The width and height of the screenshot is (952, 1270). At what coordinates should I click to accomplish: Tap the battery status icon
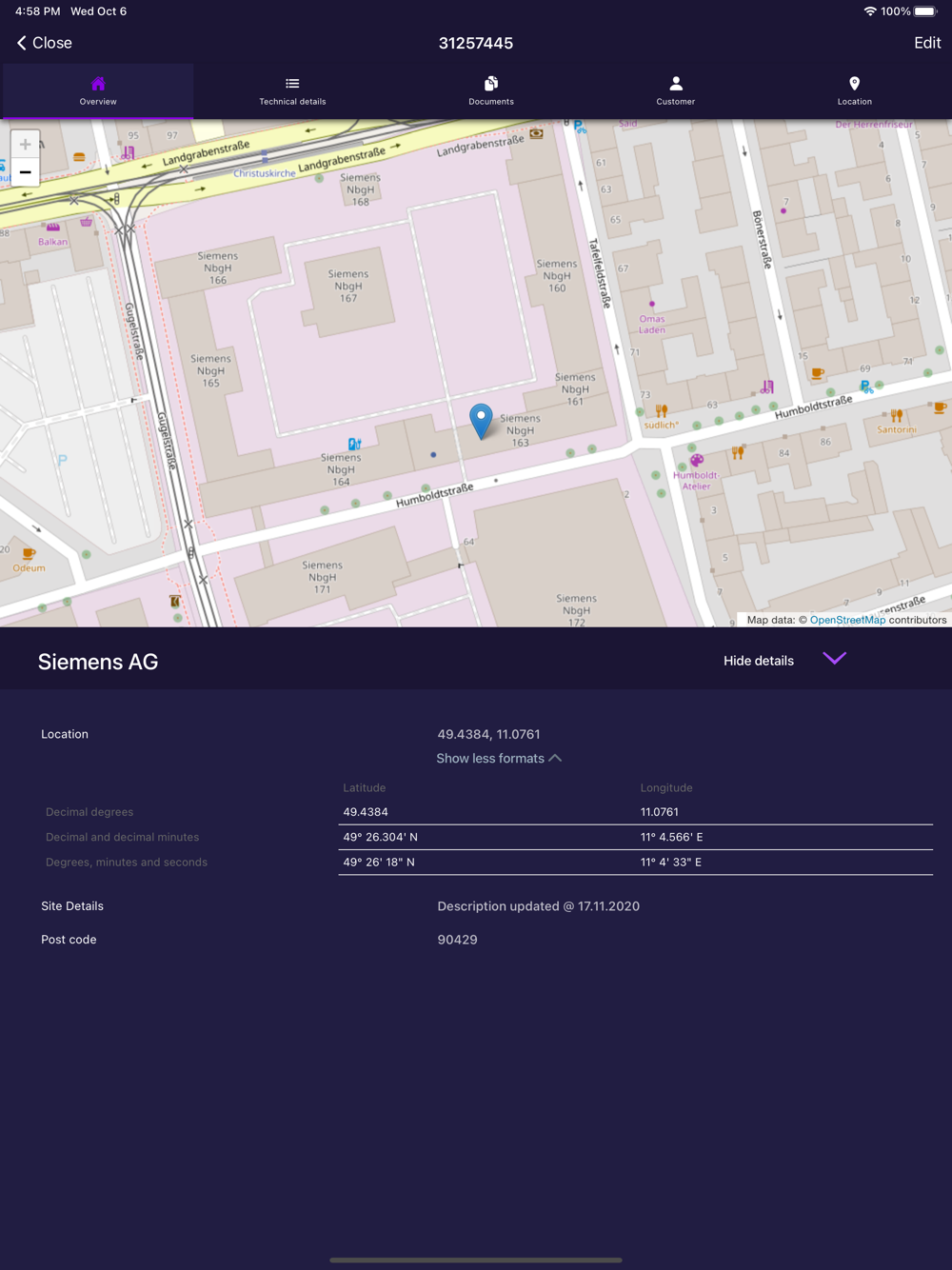(926, 11)
